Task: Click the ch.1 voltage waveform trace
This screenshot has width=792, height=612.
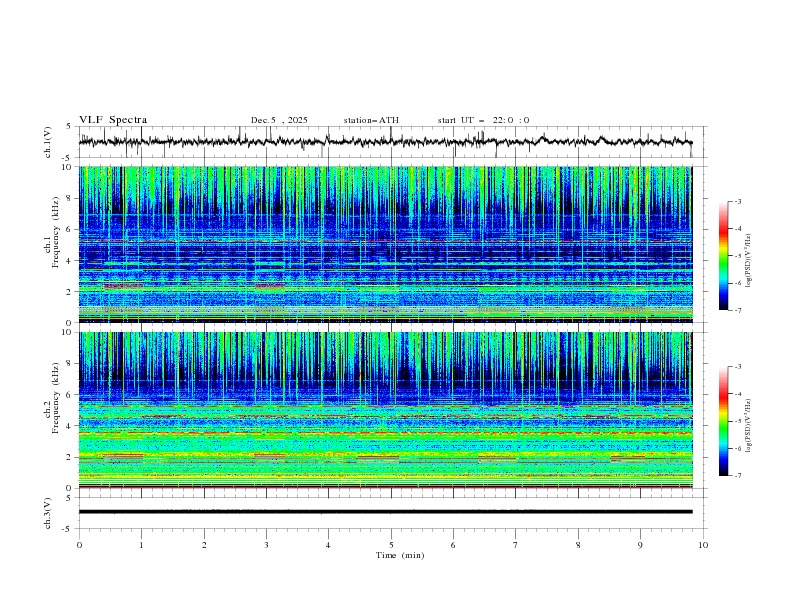Action: pyautogui.click(x=385, y=142)
